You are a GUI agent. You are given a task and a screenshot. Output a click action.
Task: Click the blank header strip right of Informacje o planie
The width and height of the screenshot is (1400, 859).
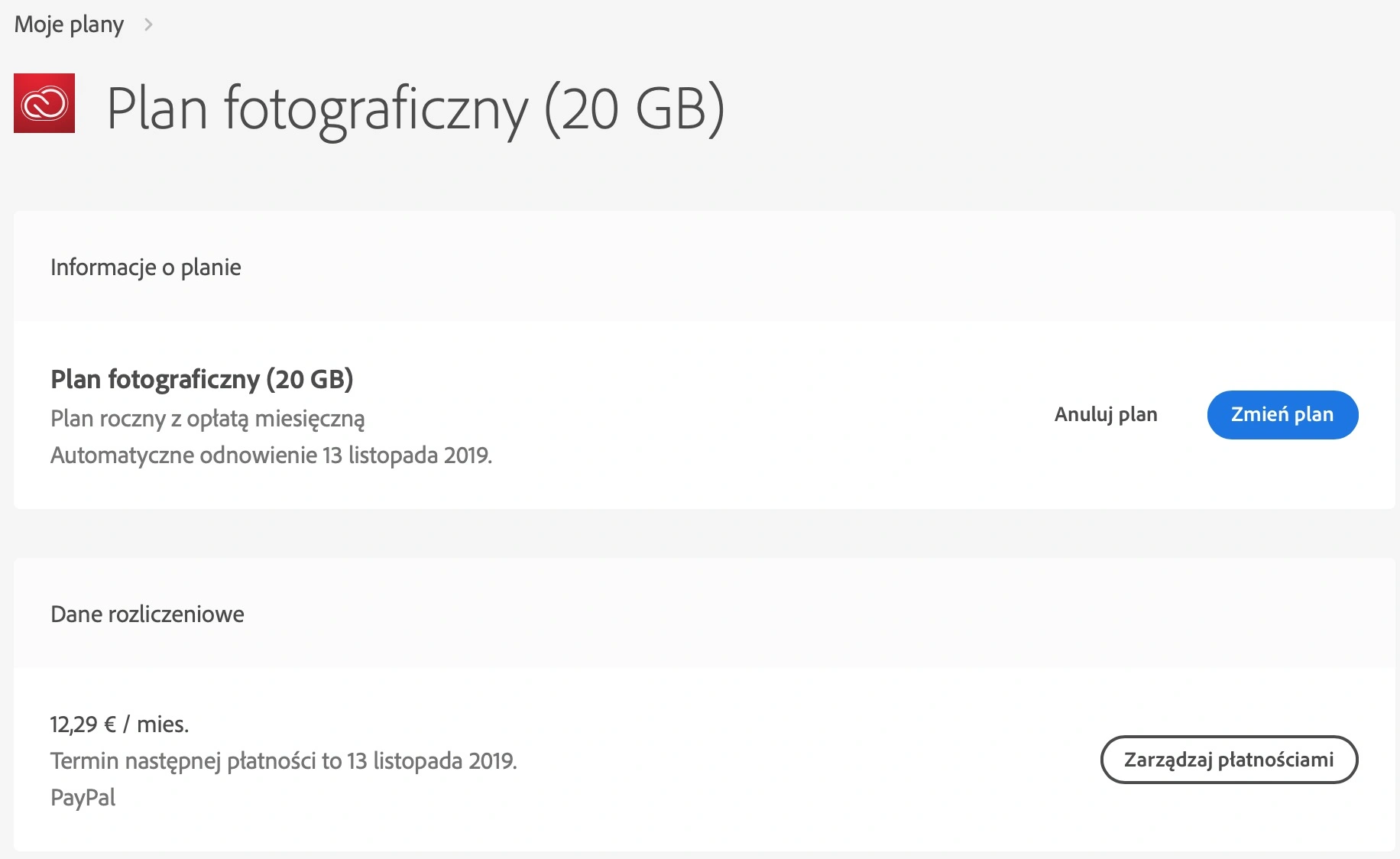click(x=818, y=267)
